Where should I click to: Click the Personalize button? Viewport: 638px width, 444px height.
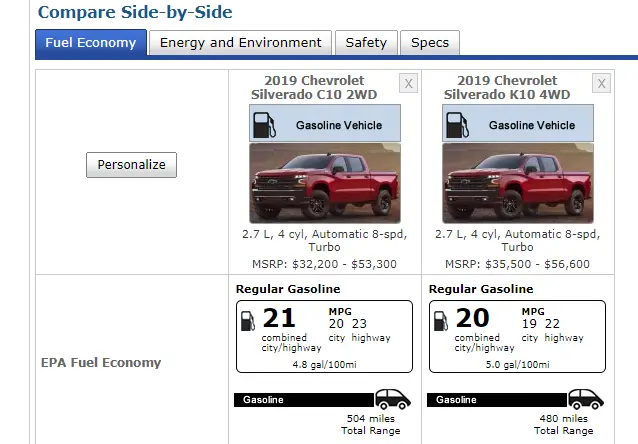131,165
